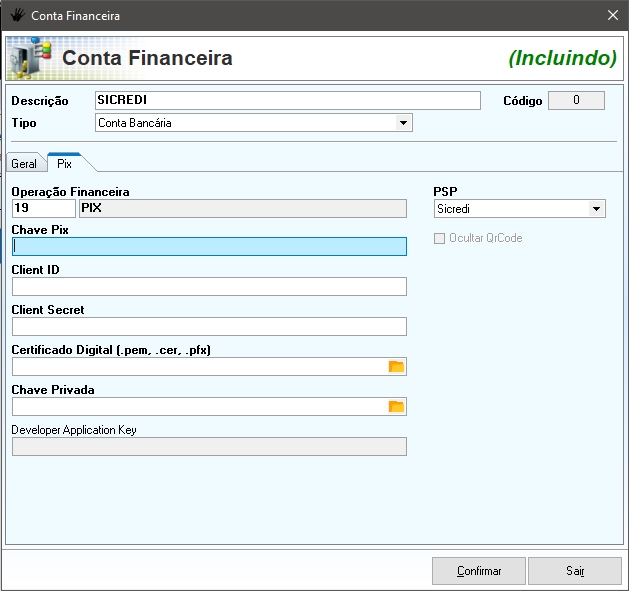Image resolution: width=629 pixels, height=591 pixels.
Task: Select the Pix tab
Action: (x=65, y=163)
